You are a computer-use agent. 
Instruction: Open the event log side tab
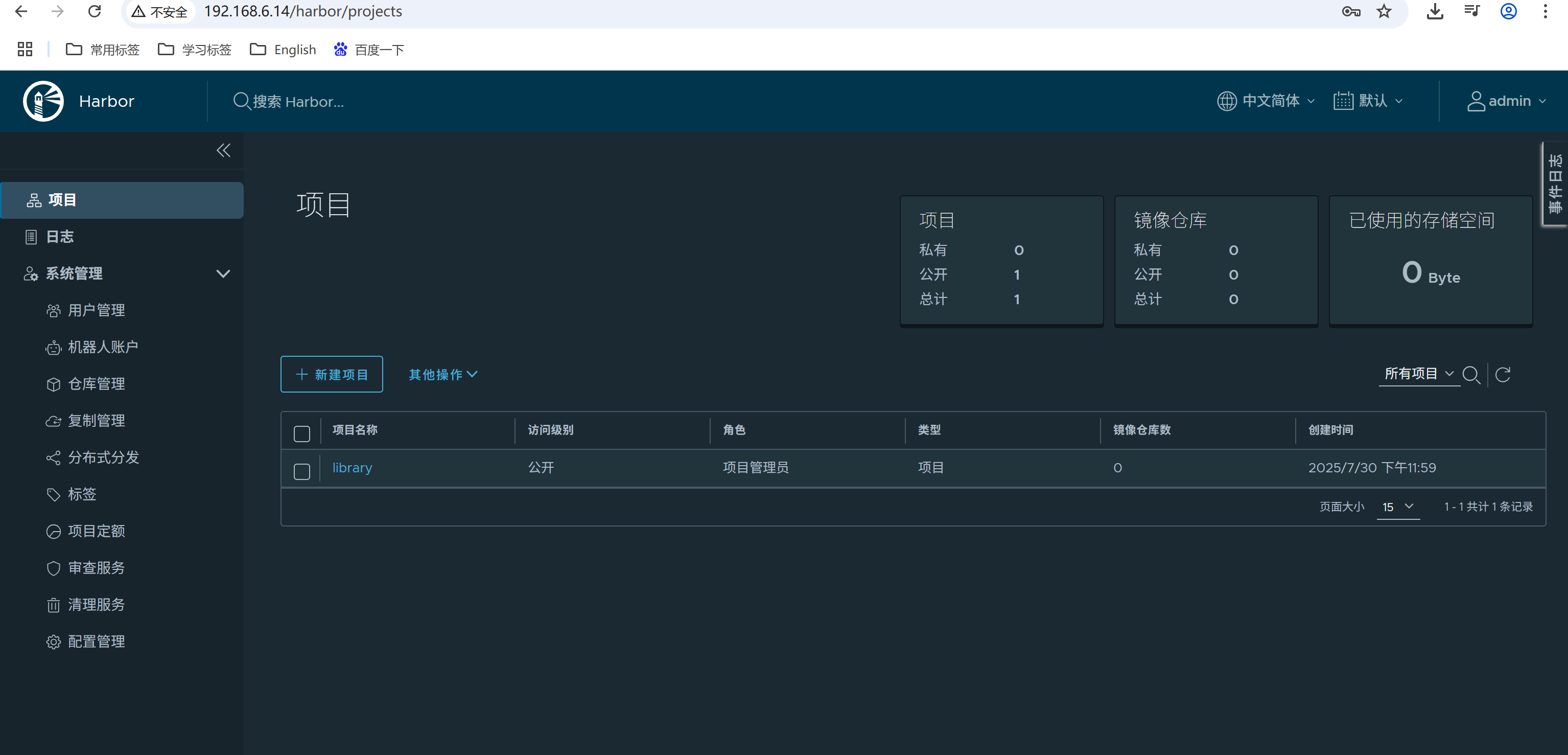click(1555, 184)
